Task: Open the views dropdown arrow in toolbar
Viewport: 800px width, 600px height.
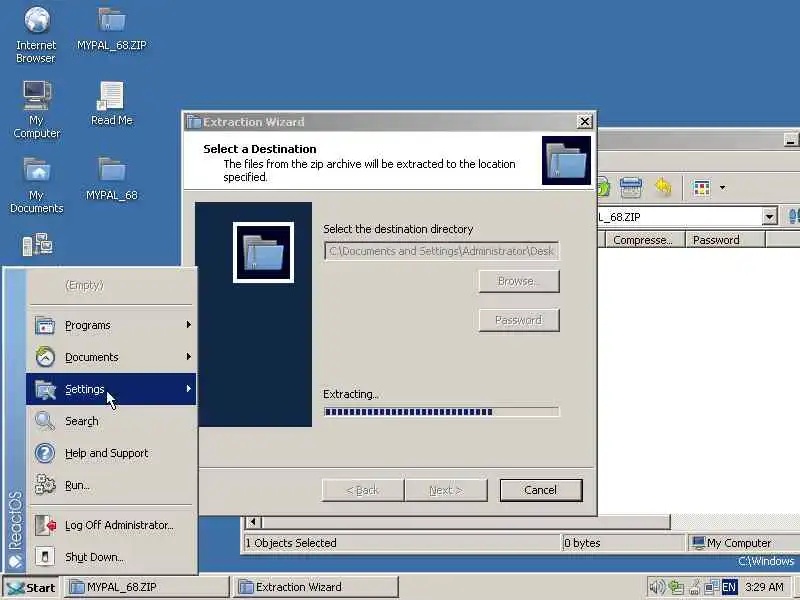Action: (x=722, y=187)
